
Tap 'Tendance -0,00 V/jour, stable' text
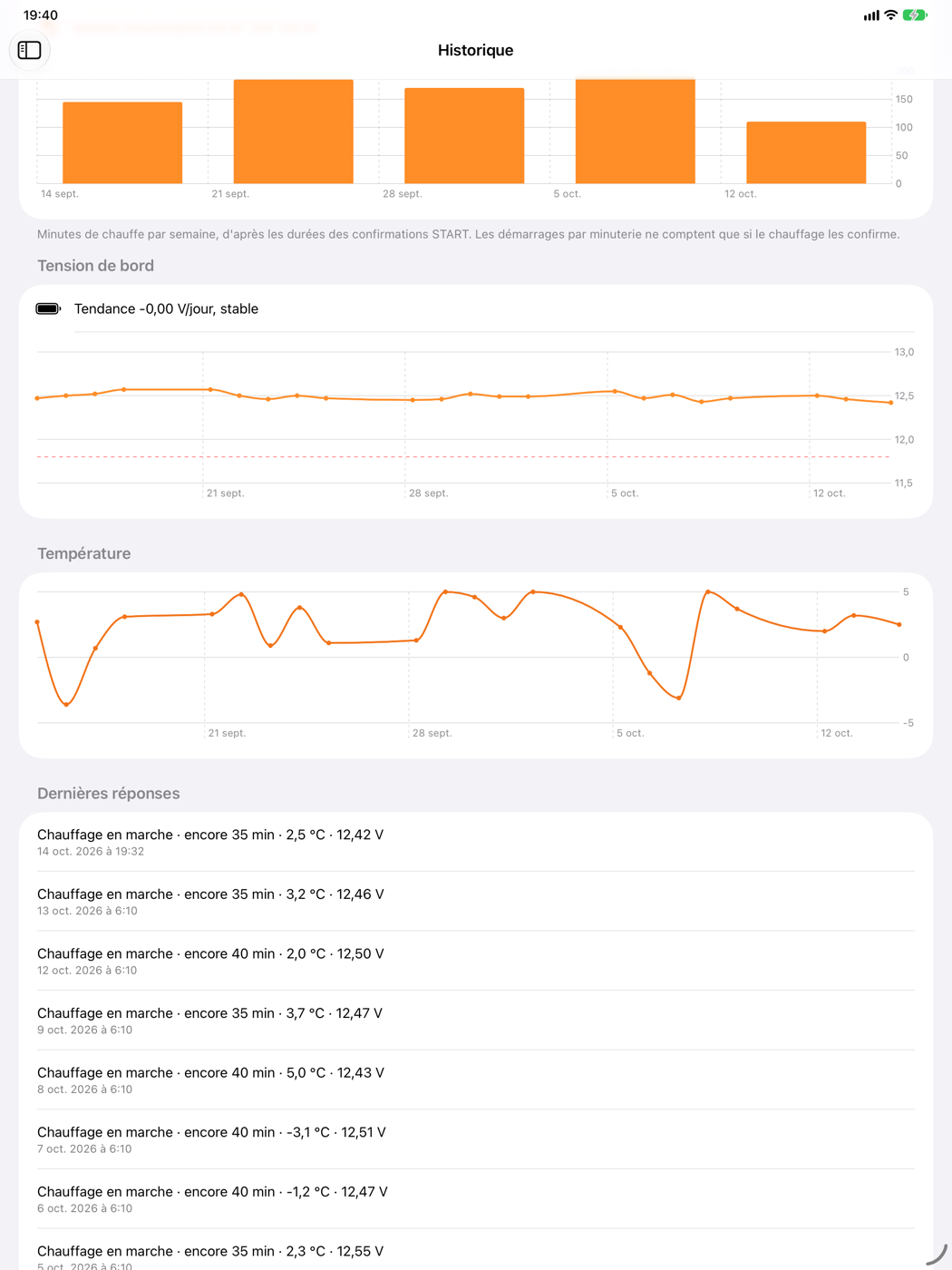[166, 309]
